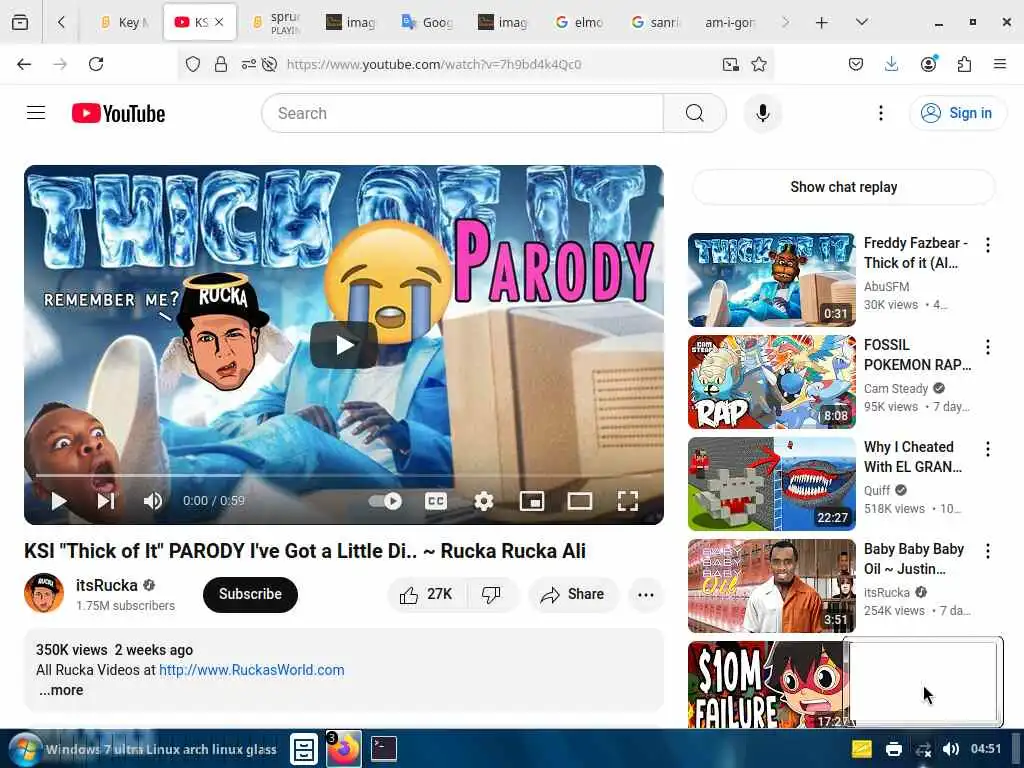Reload the current page
Viewport: 1024px width, 768px height.
[96, 64]
